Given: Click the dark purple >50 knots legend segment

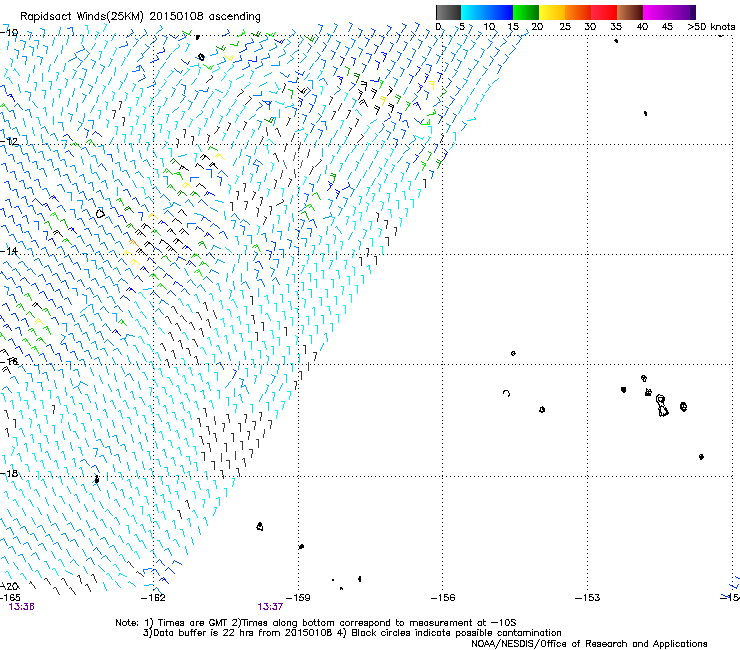Looking at the screenshot, I should pos(693,12).
